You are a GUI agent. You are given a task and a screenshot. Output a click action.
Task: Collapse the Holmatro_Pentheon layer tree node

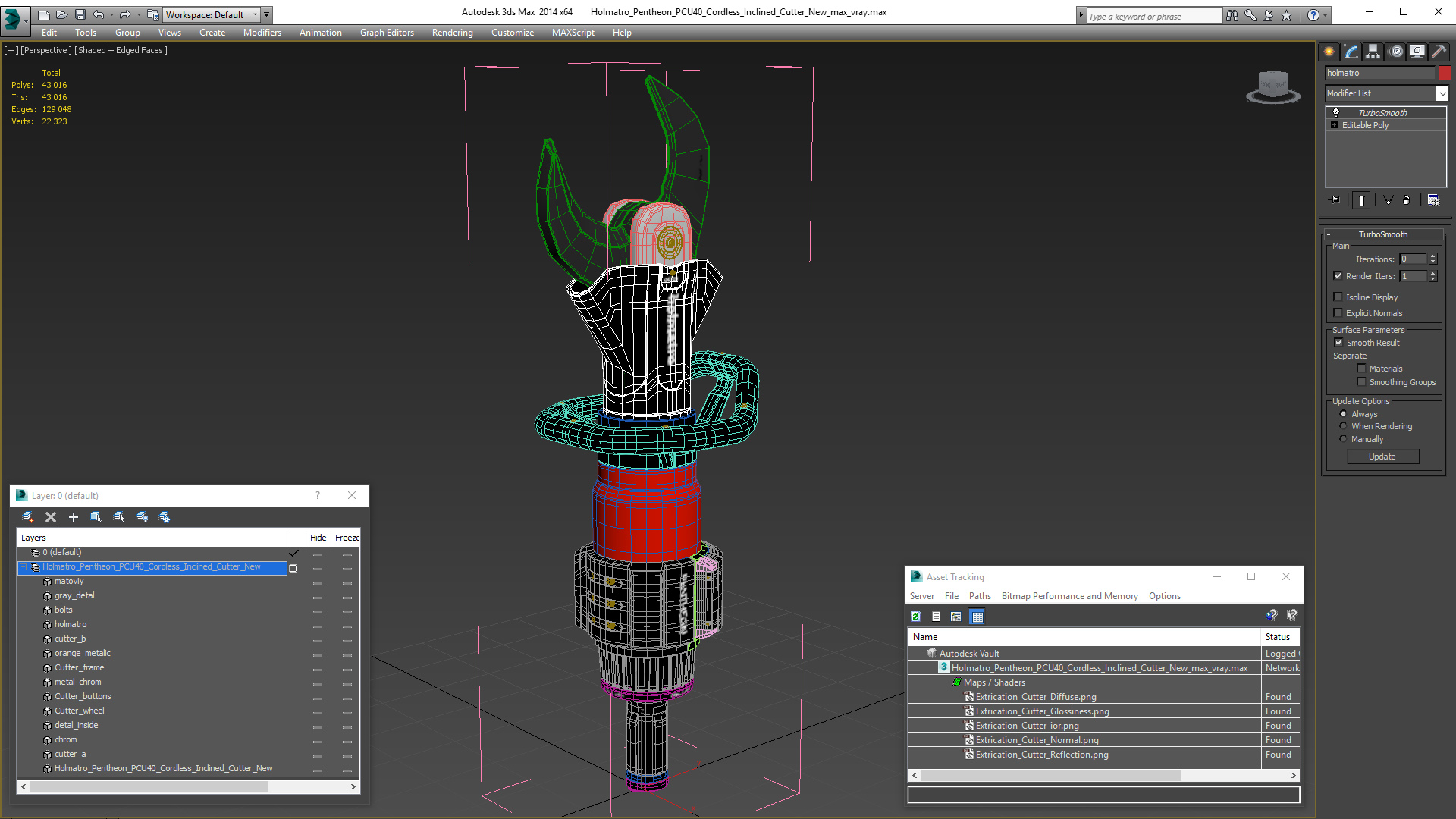24,567
